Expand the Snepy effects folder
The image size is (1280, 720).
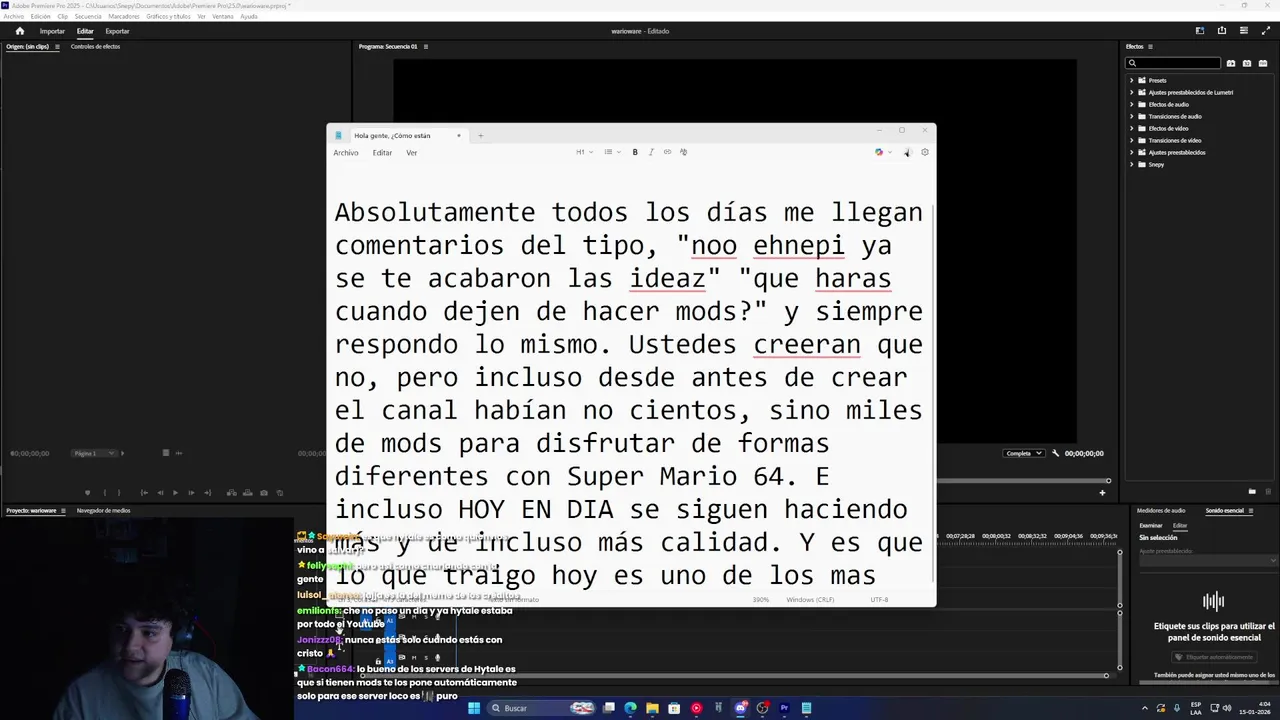(1131, 164)
